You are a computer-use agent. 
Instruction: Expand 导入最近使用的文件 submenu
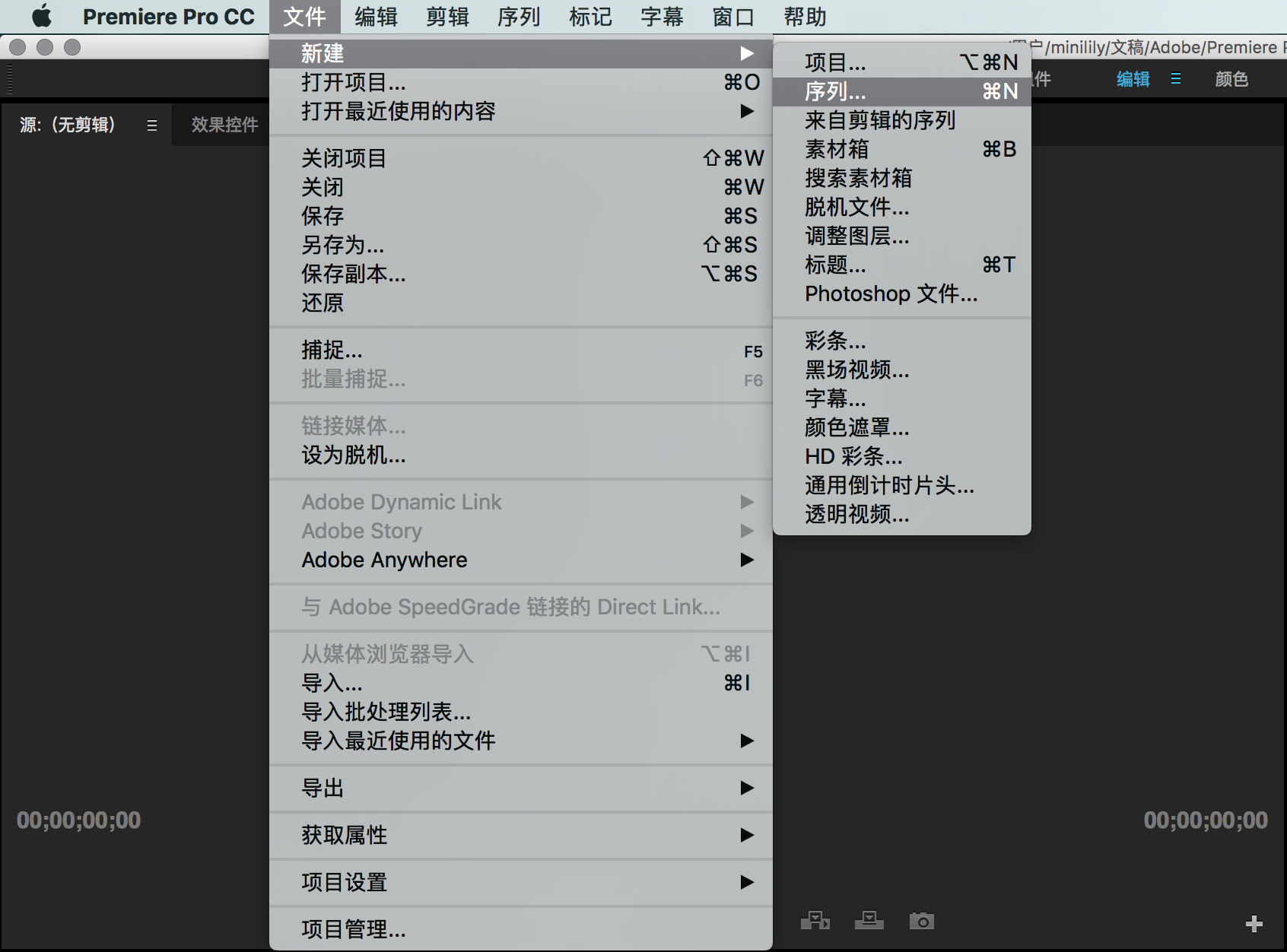pyautogui.click(x=521, y=741)
